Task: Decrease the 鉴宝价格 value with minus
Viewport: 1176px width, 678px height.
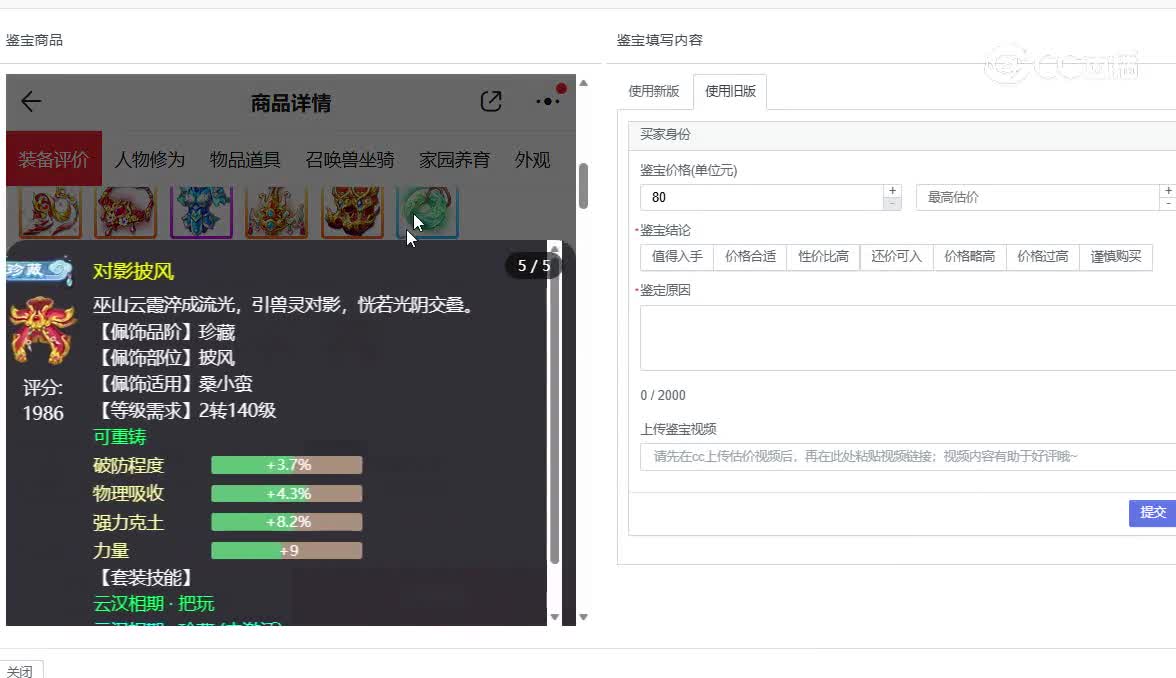Action: coord(892,203)
